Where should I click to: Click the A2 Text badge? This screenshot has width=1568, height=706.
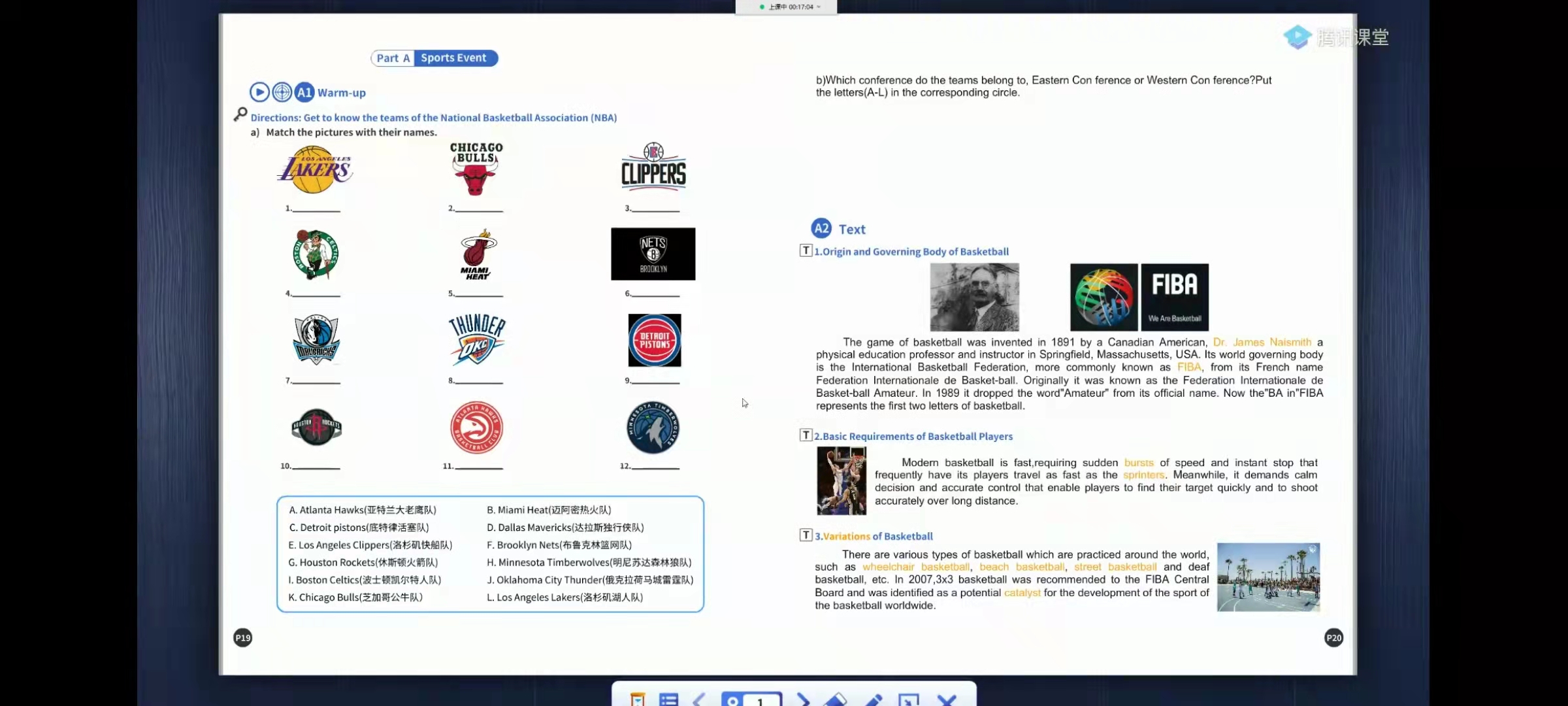pos(821,228)
